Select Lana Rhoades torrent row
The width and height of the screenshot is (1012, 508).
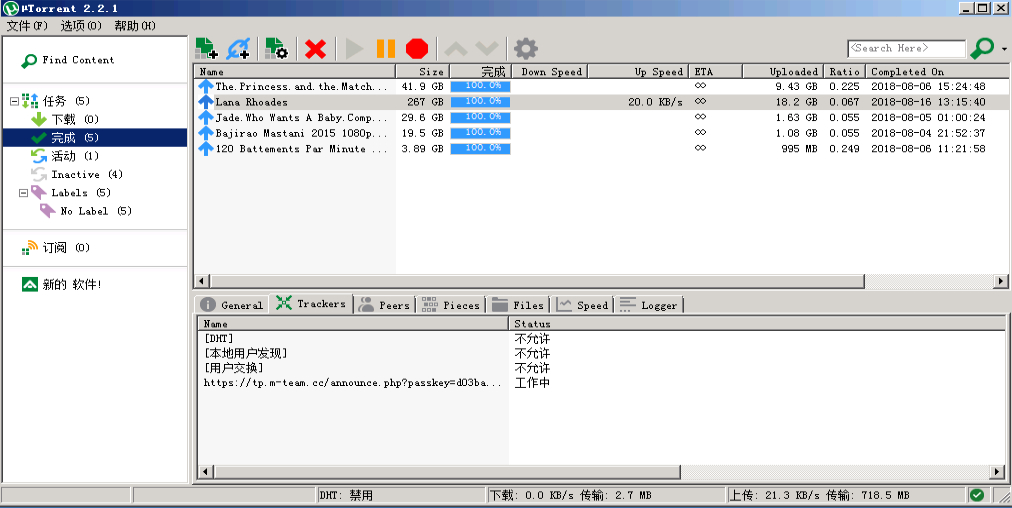[602, 102]
